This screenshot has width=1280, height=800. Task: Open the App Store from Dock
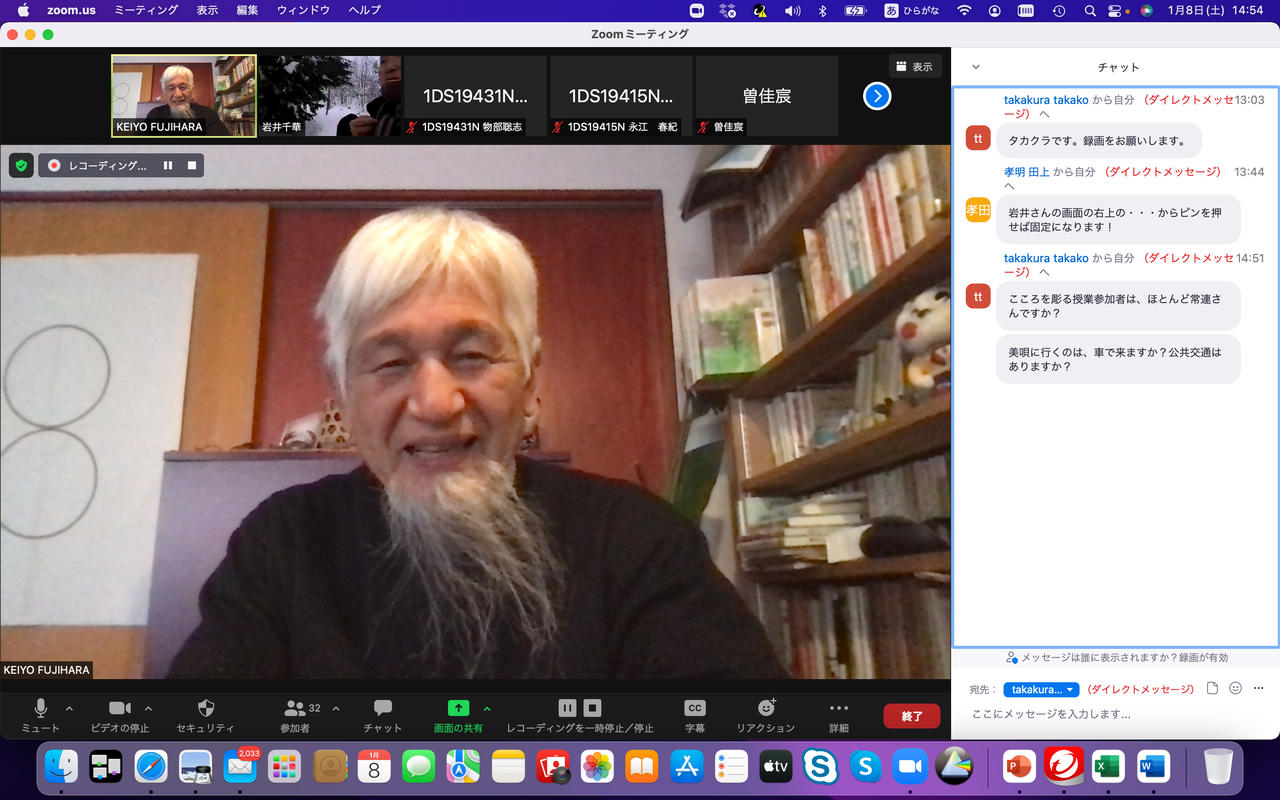click(686, 767)
